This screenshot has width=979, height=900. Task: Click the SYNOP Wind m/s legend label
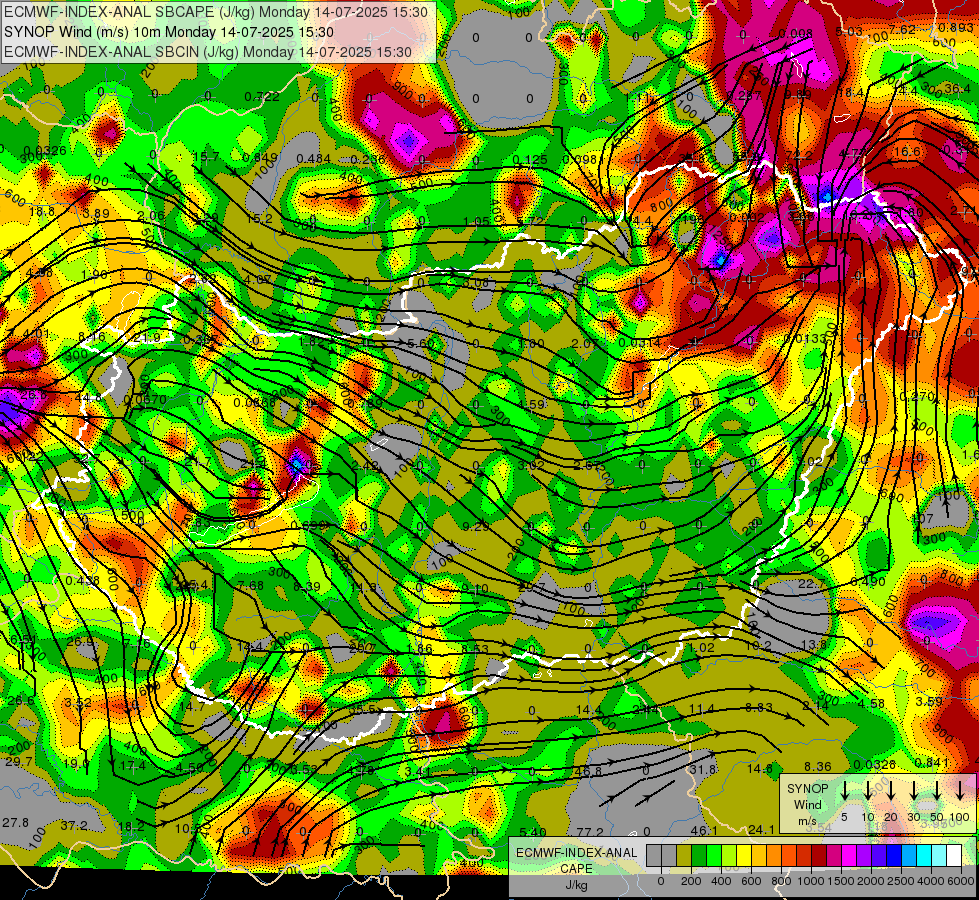click(x=807, y=804)
